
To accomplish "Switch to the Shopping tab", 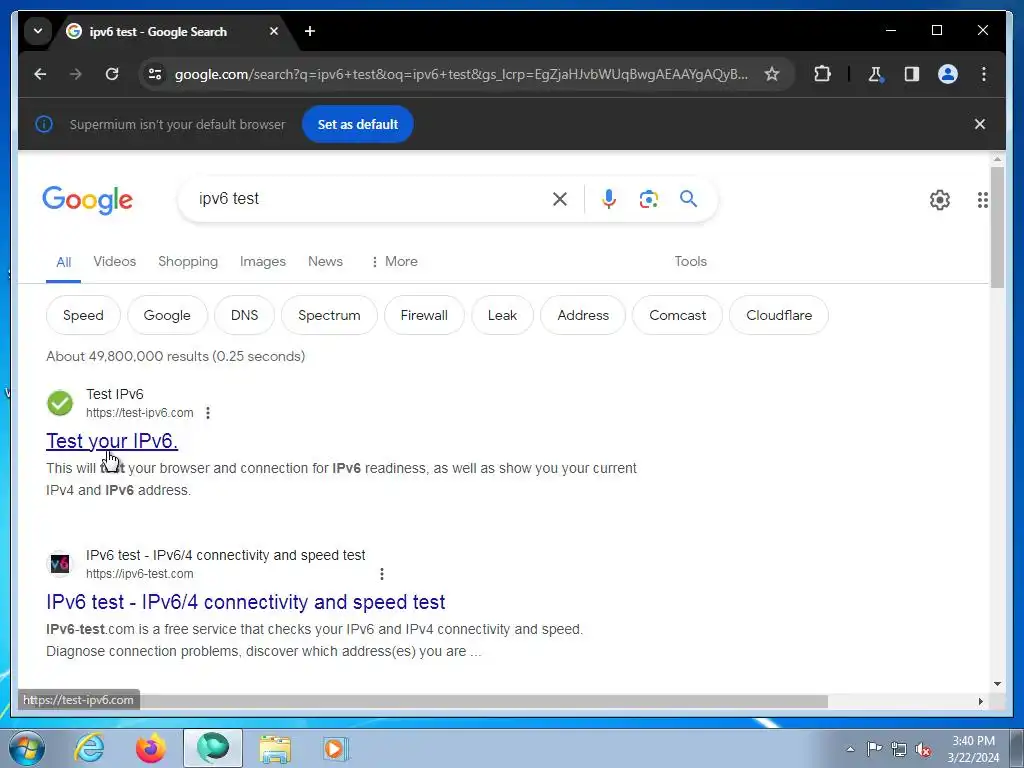I will tap(188, 261).
